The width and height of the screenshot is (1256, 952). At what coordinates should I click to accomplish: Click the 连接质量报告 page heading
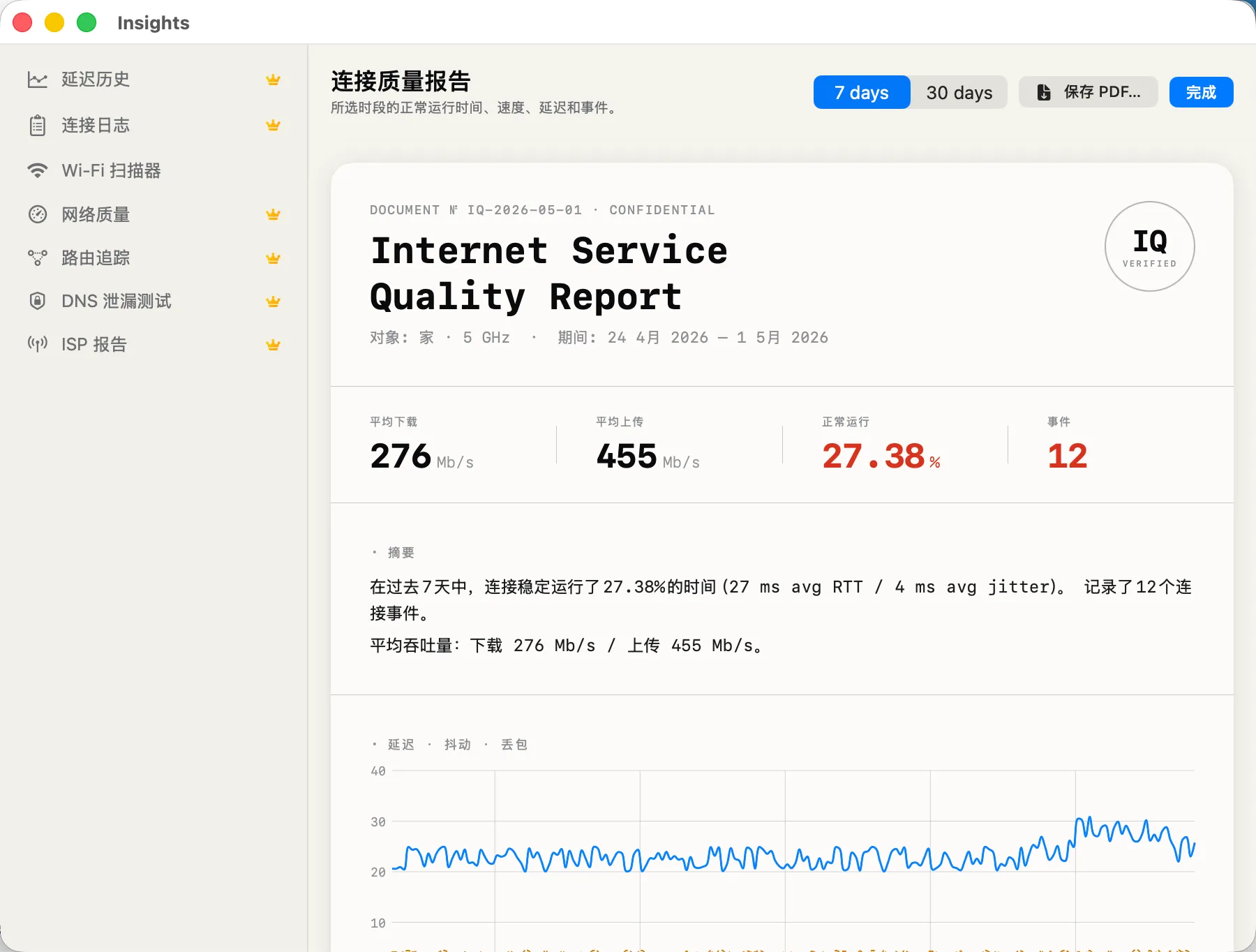pyautogui.click(x=401, y=82)
